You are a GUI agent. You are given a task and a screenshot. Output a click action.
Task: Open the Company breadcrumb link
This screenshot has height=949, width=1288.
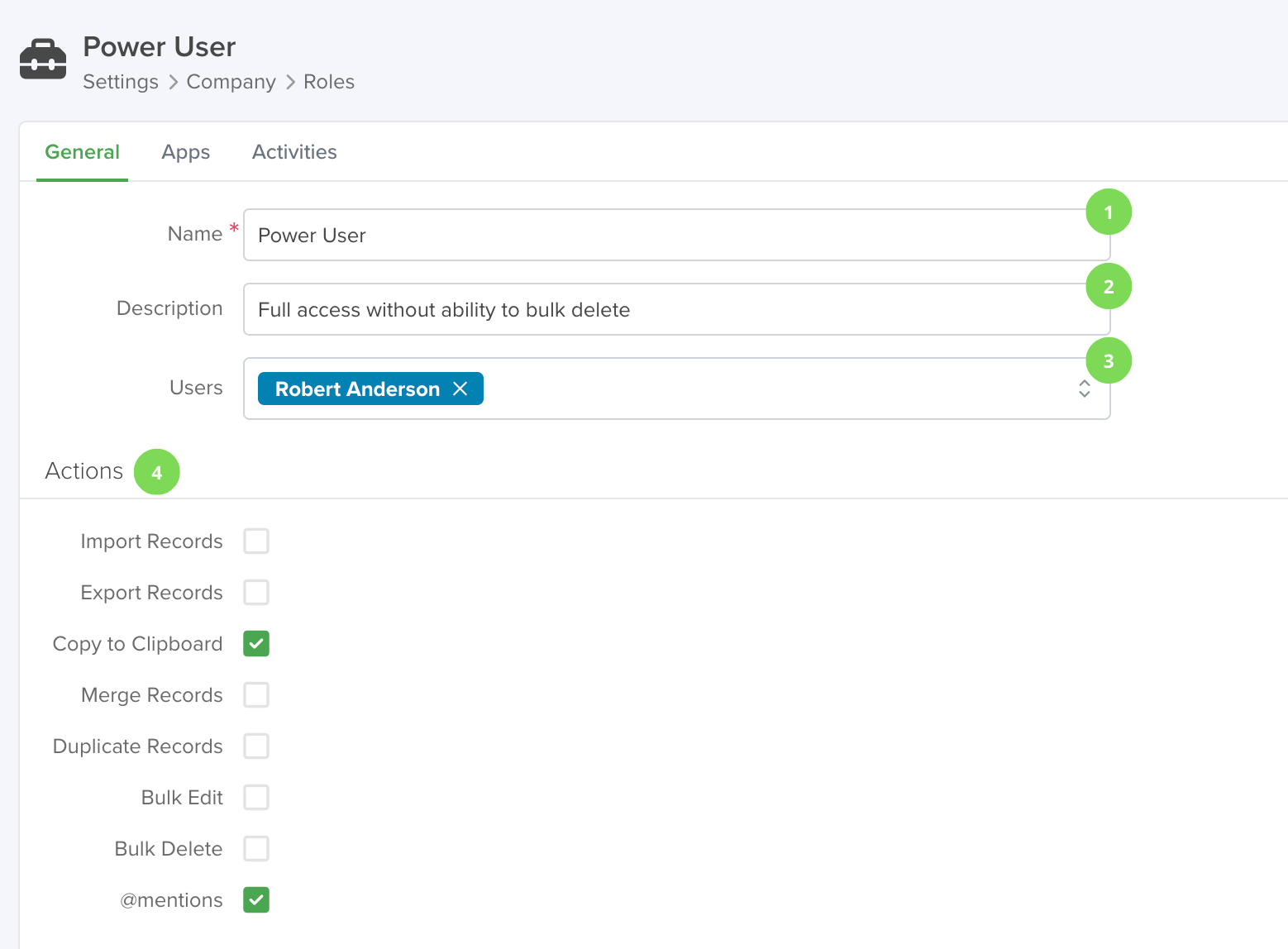(x=231, y=82)
